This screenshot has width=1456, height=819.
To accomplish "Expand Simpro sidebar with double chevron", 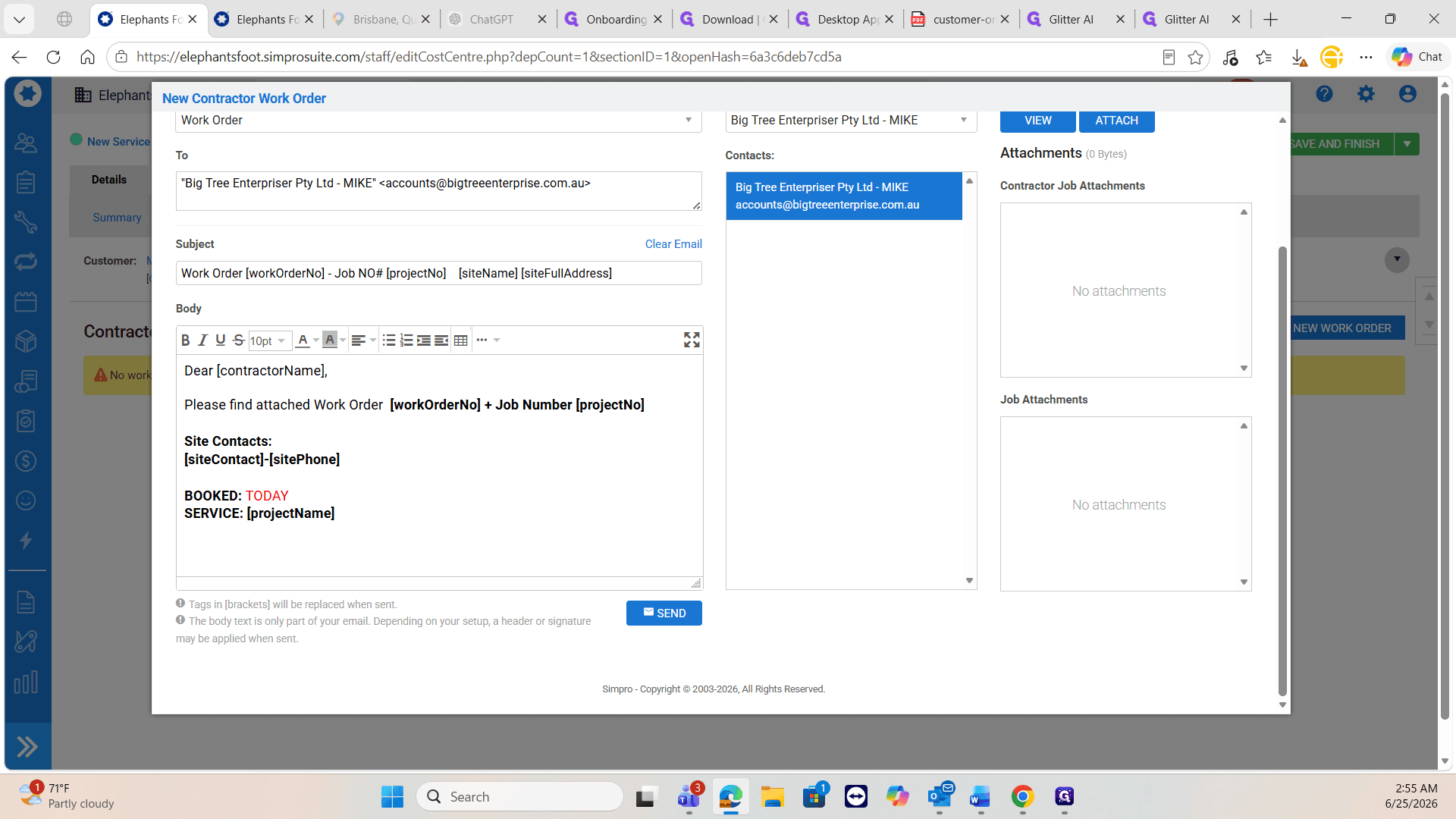I will tap(27, 747).
